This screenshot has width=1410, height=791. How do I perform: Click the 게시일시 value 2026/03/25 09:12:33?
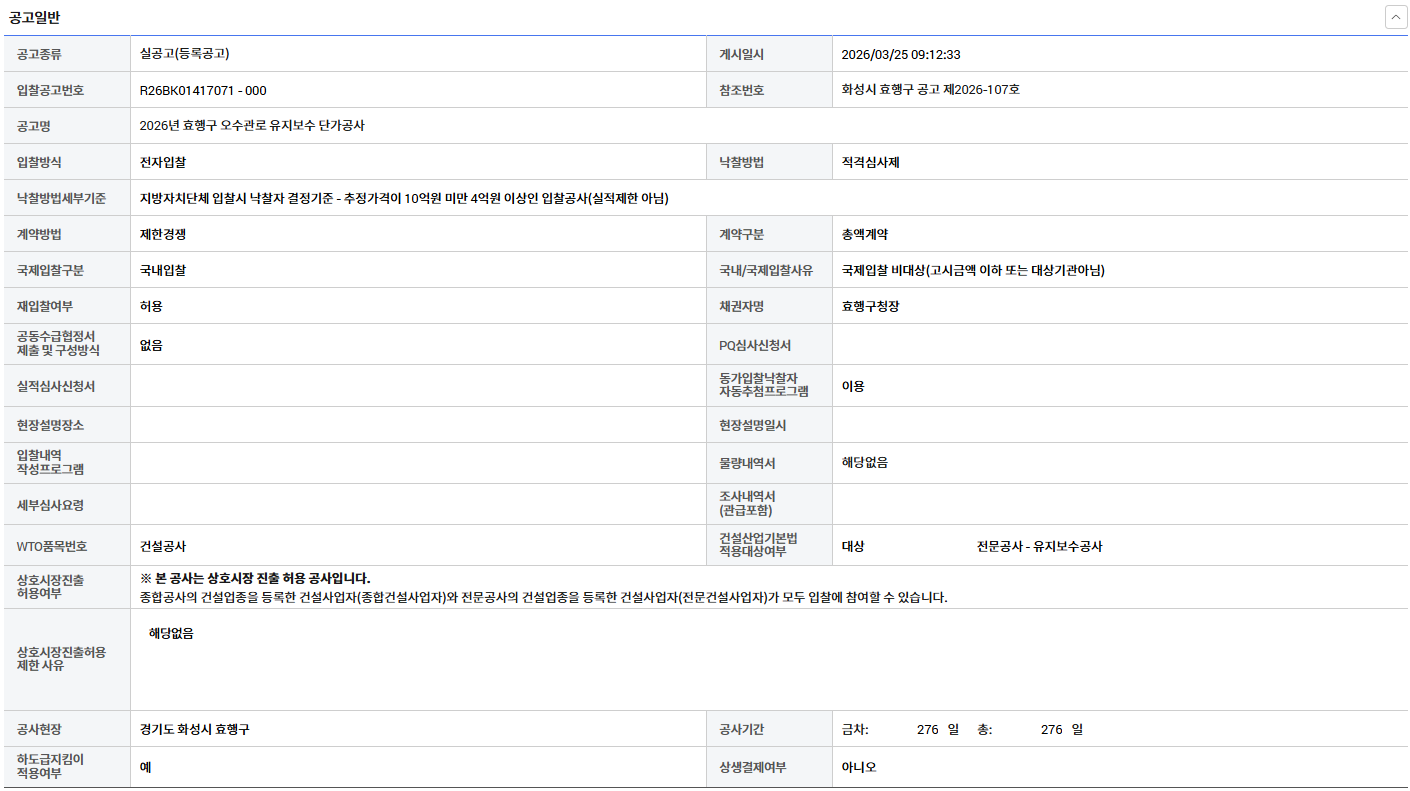[x=900, y=54]
